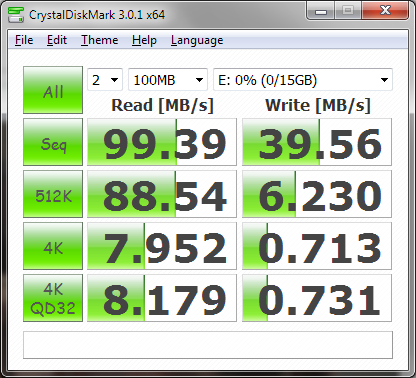Click the Seq read result 99.39

(162, 142)
